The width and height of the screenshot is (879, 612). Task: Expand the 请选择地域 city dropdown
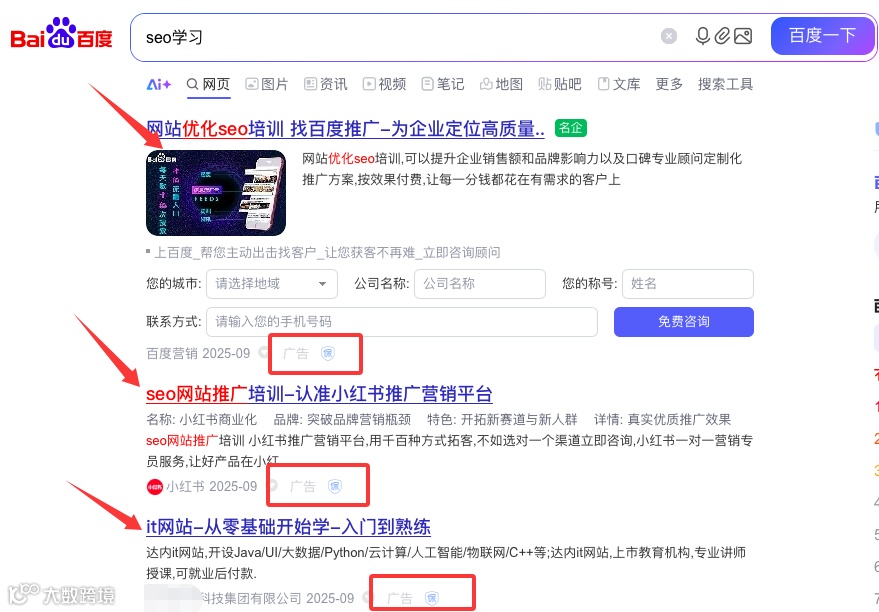(272, 284)
